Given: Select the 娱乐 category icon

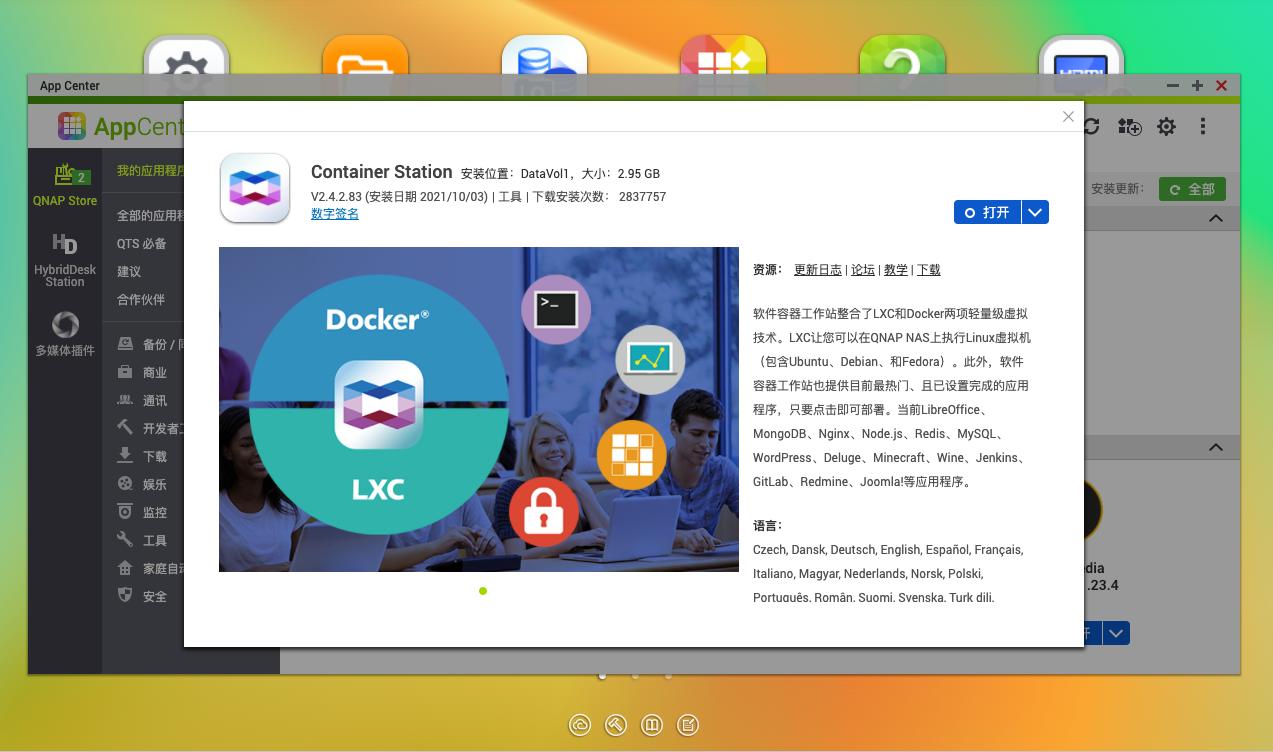Looking at the screenshot, I should tap(125, 484).
